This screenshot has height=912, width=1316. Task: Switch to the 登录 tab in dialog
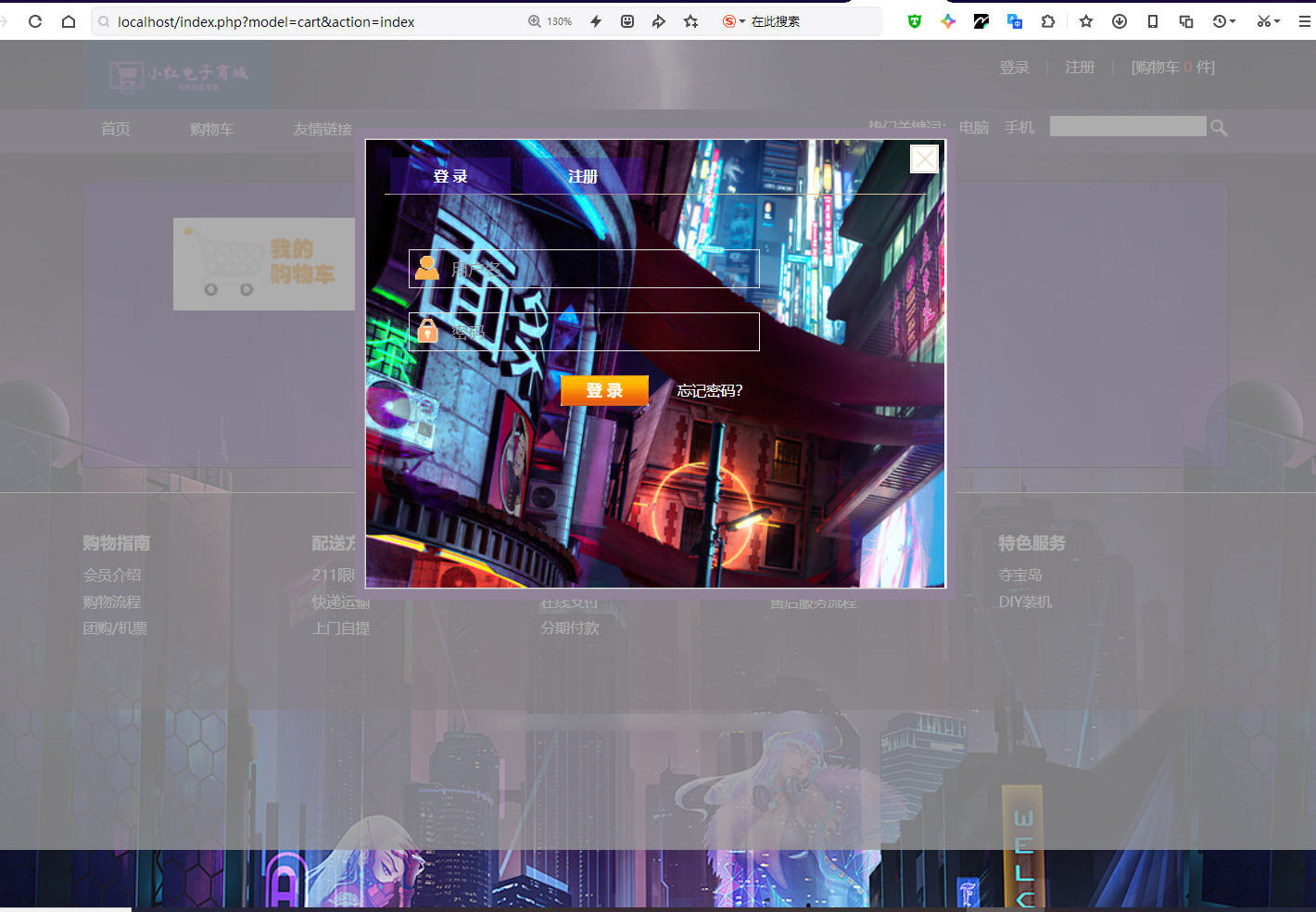tap(450, 176)
